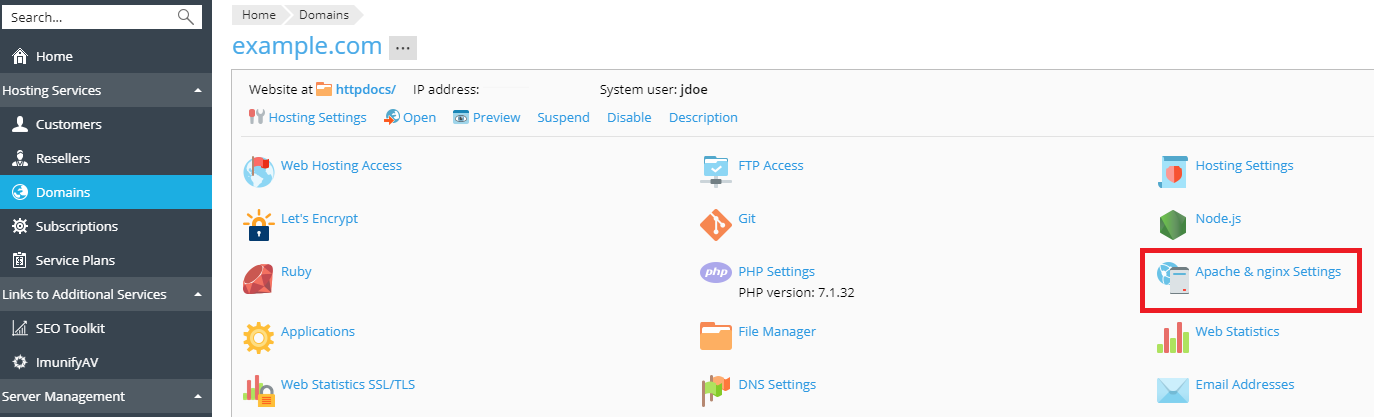Open File Manager folder icon
This screenshot has width=1375, height=417.
[x=716, y=337]
